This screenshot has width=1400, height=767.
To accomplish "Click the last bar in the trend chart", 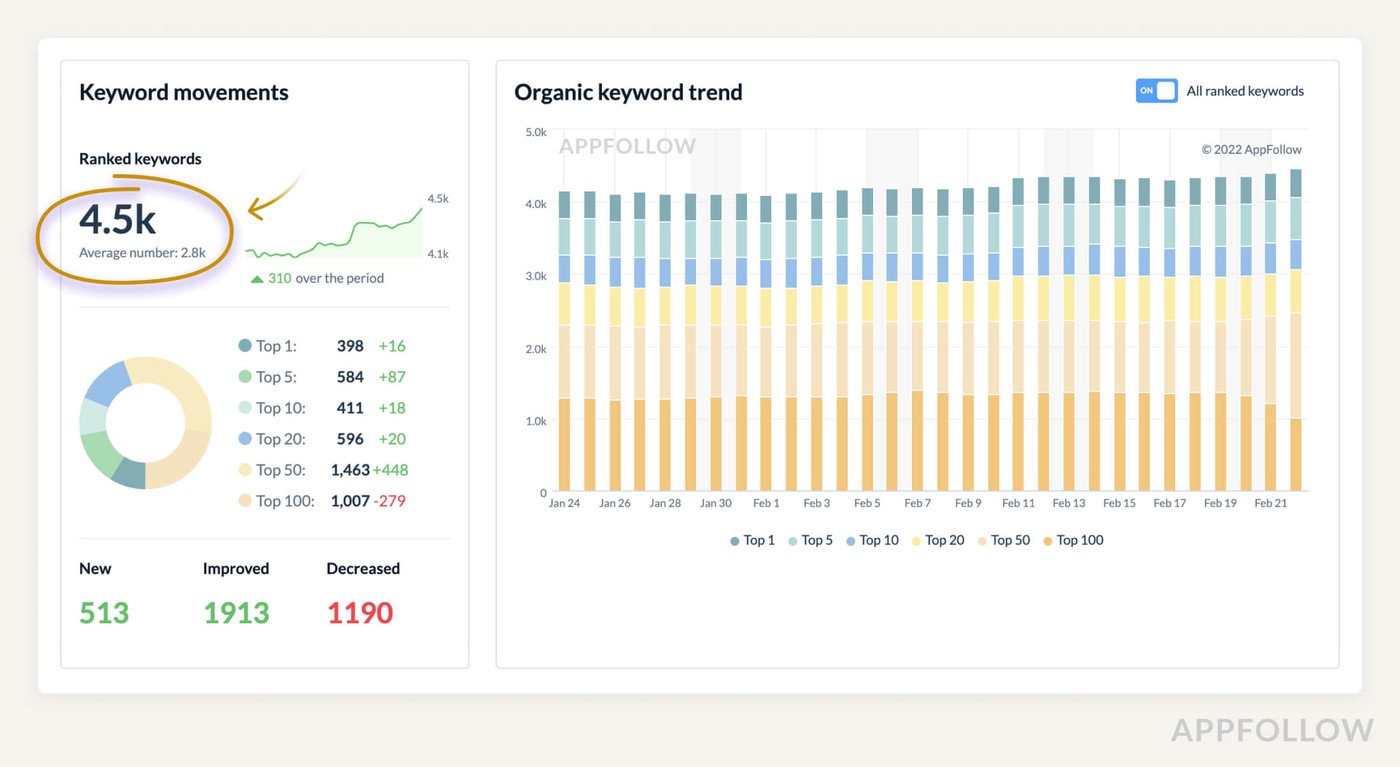I will click(x=1296, y=330).
